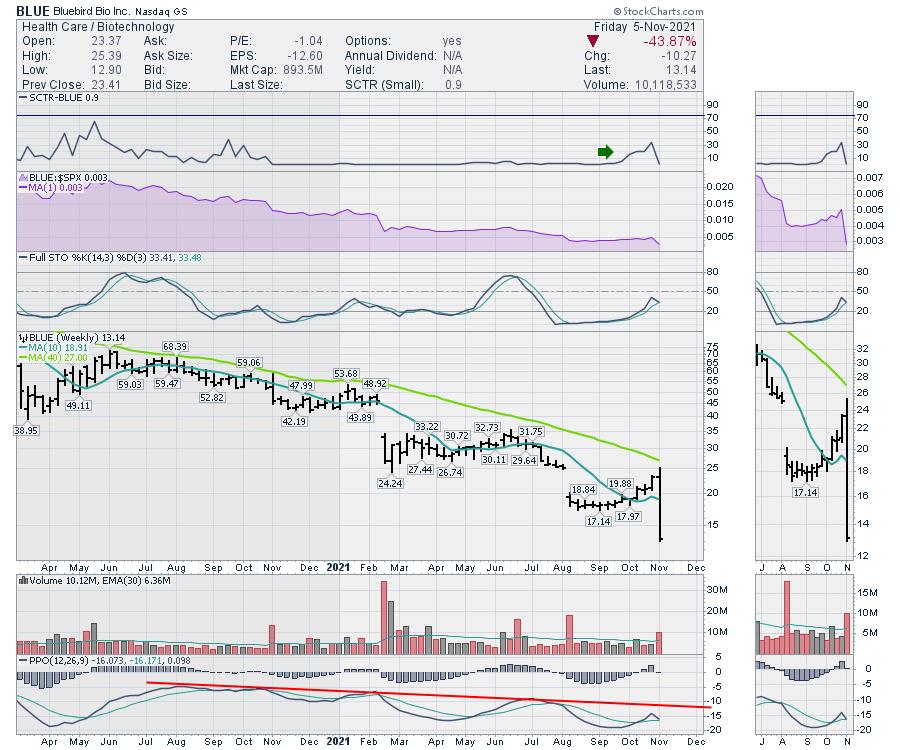Click the green arrow in SCTR panel
The width and height of the screenshot is (900, 750).
click(x=605, y=152)
